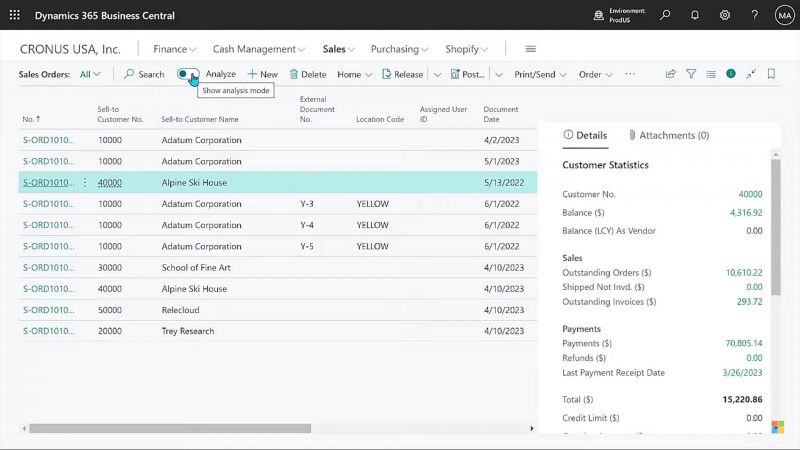This screenshot has height=450, width=800.
Task: Open Outstanding Orders 10,610.22 link
Action: 744,272
